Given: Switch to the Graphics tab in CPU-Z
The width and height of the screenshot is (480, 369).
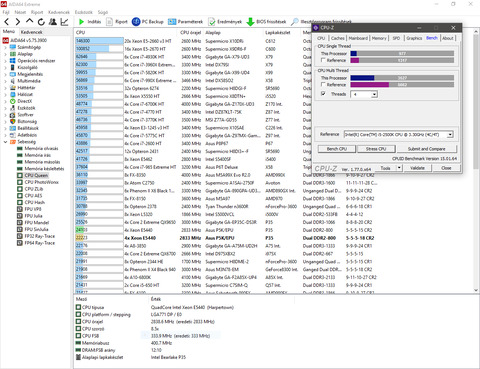Looking at the screenshot, I should coord(414,38).
